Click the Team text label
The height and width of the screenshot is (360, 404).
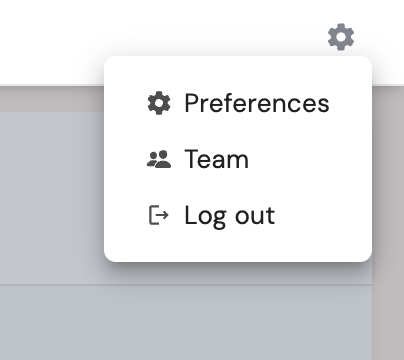217,159
